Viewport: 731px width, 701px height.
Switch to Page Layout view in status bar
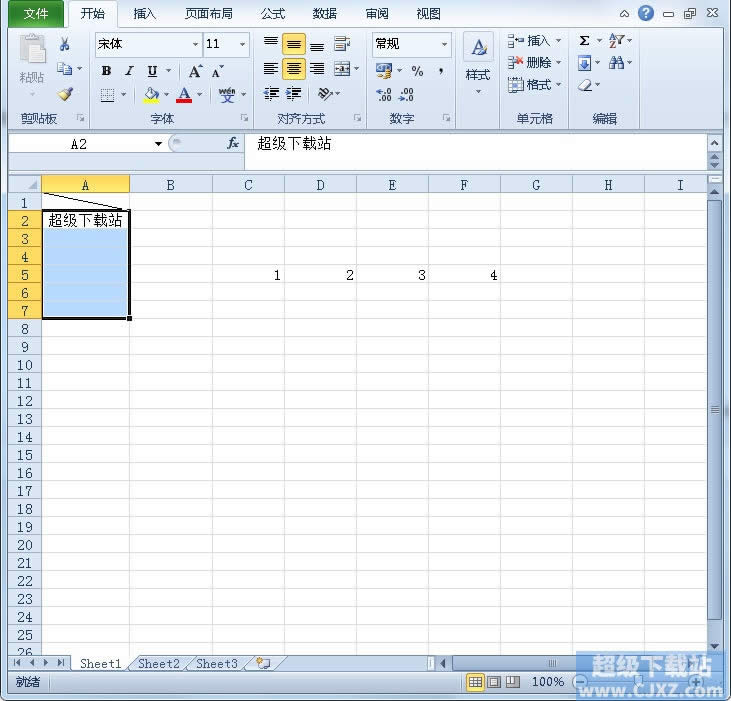click(494, 682)
